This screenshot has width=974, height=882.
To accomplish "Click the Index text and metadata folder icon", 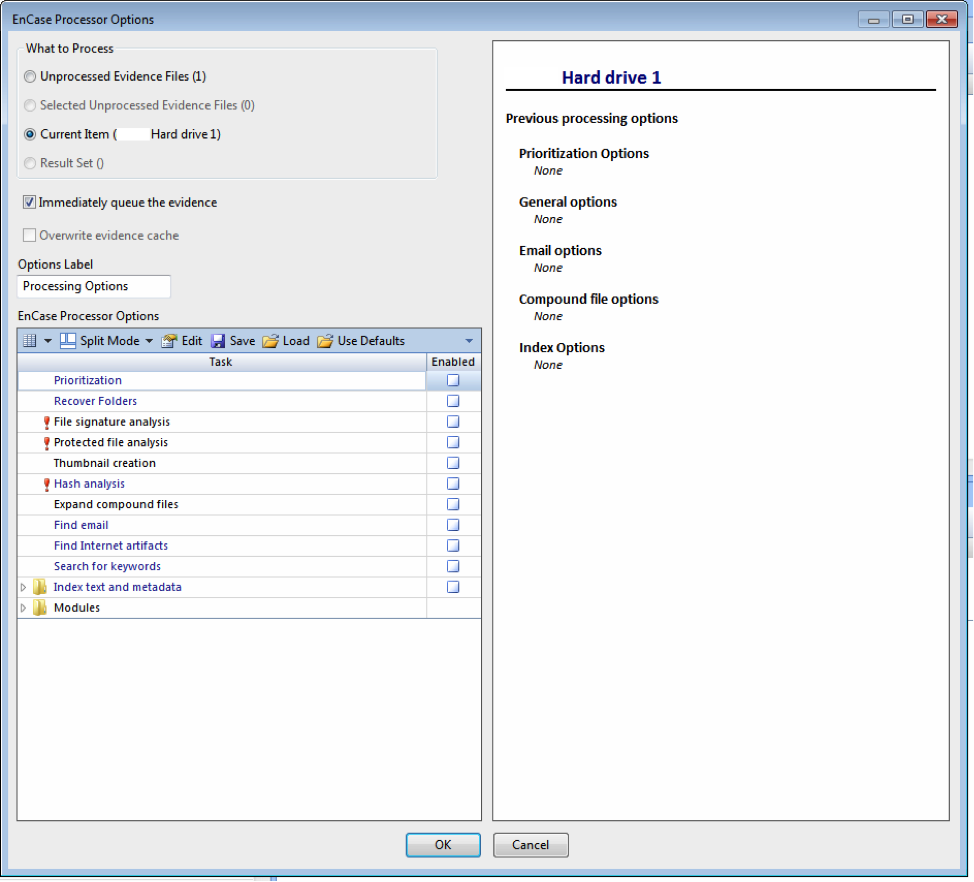I will tap(40, 587).
